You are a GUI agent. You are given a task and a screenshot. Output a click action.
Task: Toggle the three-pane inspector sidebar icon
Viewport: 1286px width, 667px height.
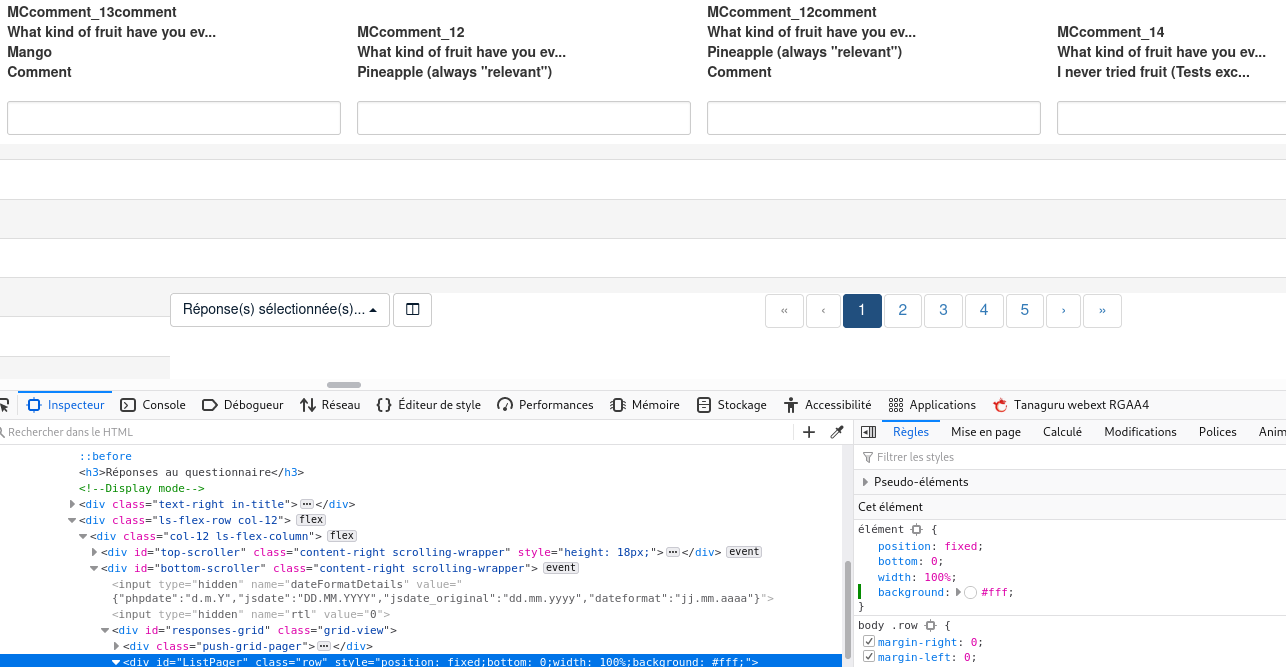(x=868, y=432)
